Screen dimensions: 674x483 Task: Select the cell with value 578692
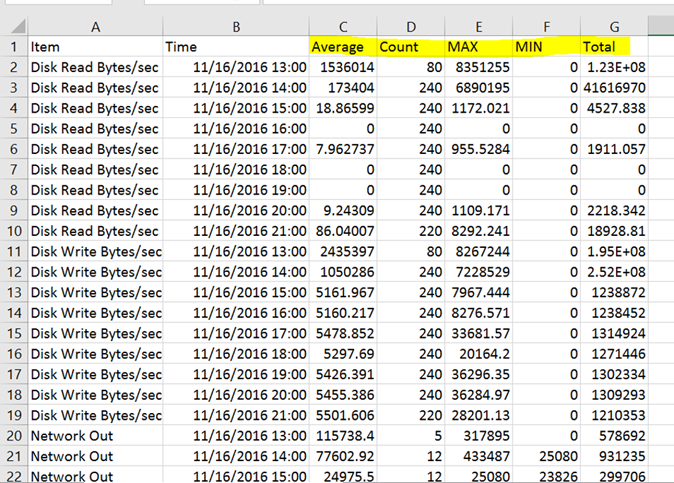point(614,435)
